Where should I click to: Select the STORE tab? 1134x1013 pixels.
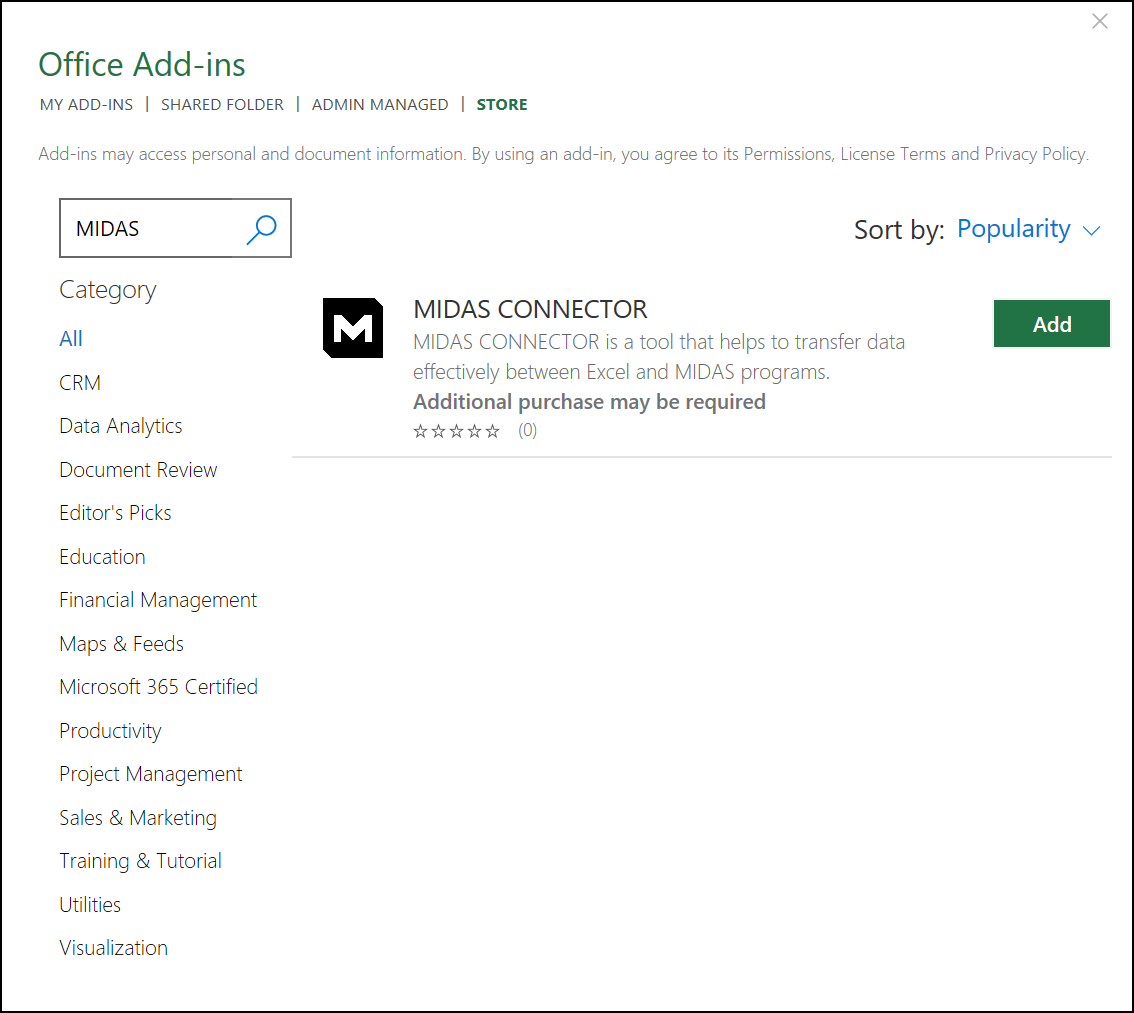click(x=502, y=104)
